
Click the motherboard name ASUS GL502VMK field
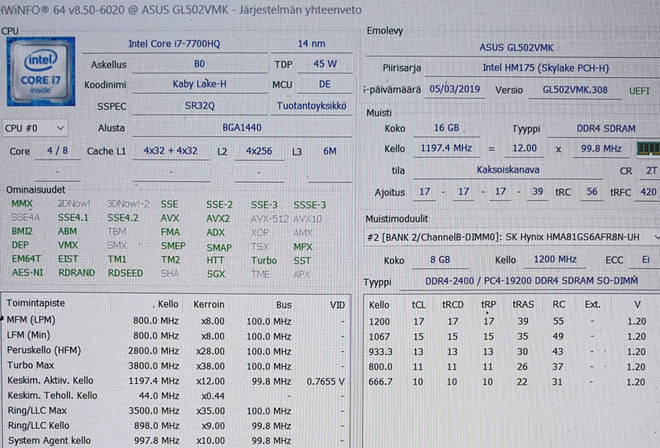pyautogui.click(x=516, y=48)
